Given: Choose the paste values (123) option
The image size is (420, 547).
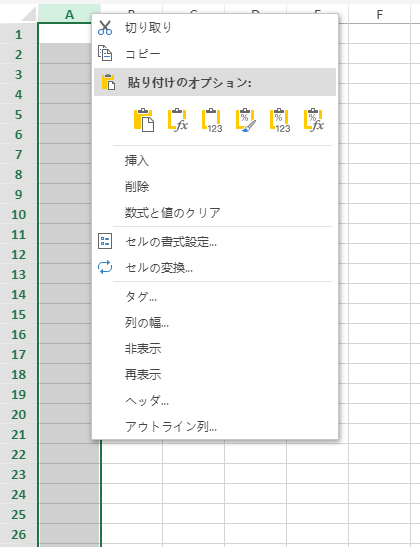Looking at the screenshot, I should (212, 120).
